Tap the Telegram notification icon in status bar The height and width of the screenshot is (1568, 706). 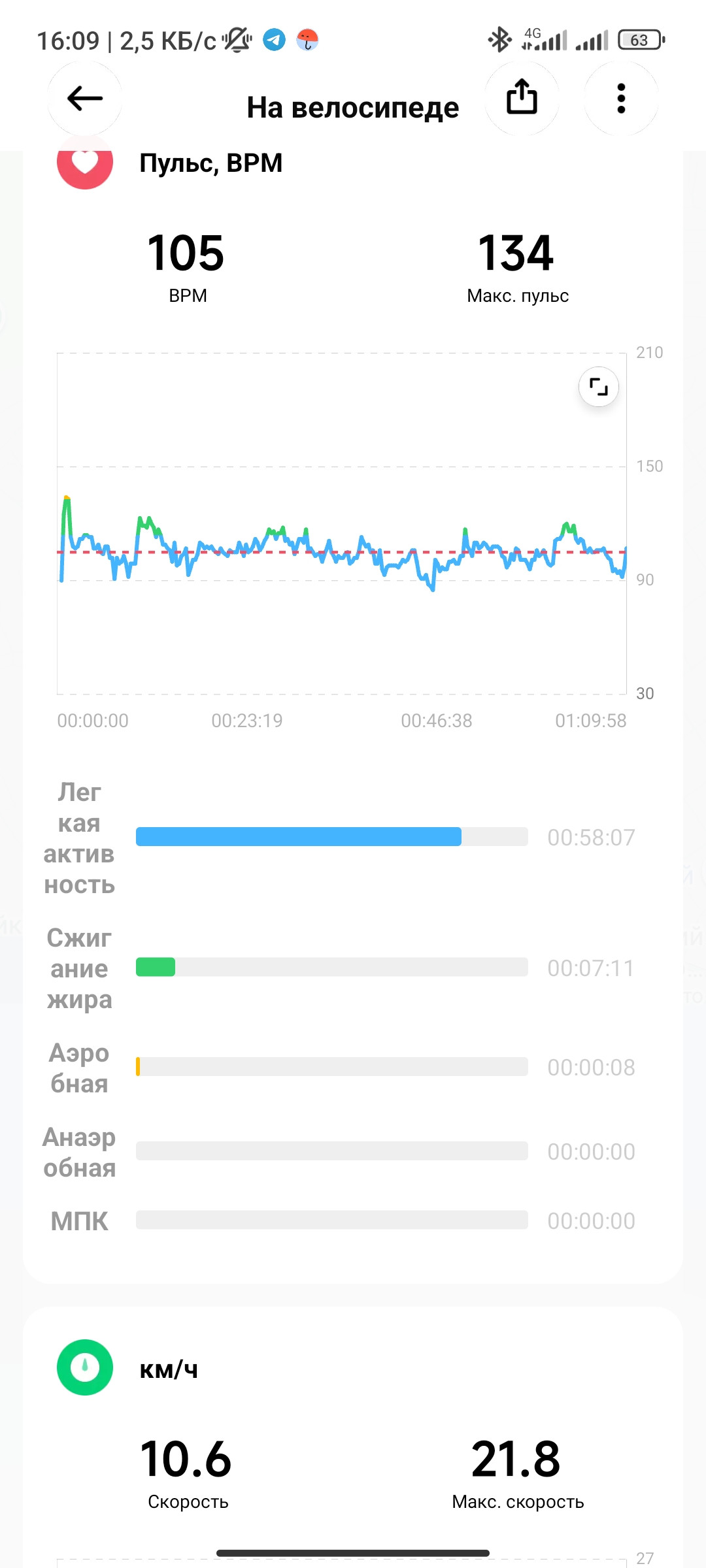click(275, 40)
